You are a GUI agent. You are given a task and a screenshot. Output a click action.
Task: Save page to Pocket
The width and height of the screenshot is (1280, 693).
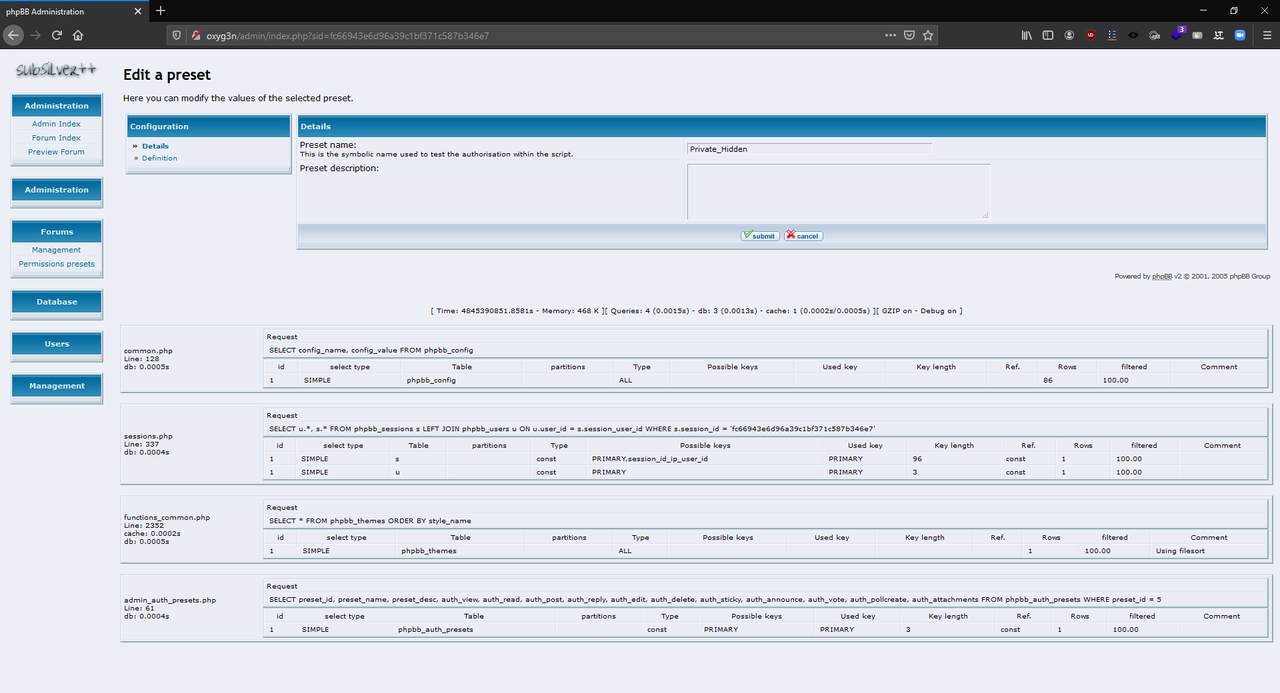coord(909,34)
